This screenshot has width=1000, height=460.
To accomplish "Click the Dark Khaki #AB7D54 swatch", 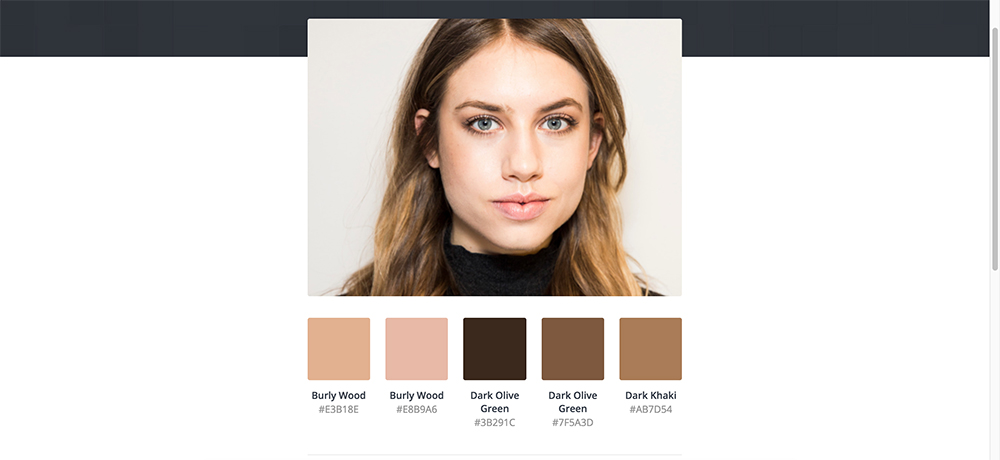I will [651, 349].
